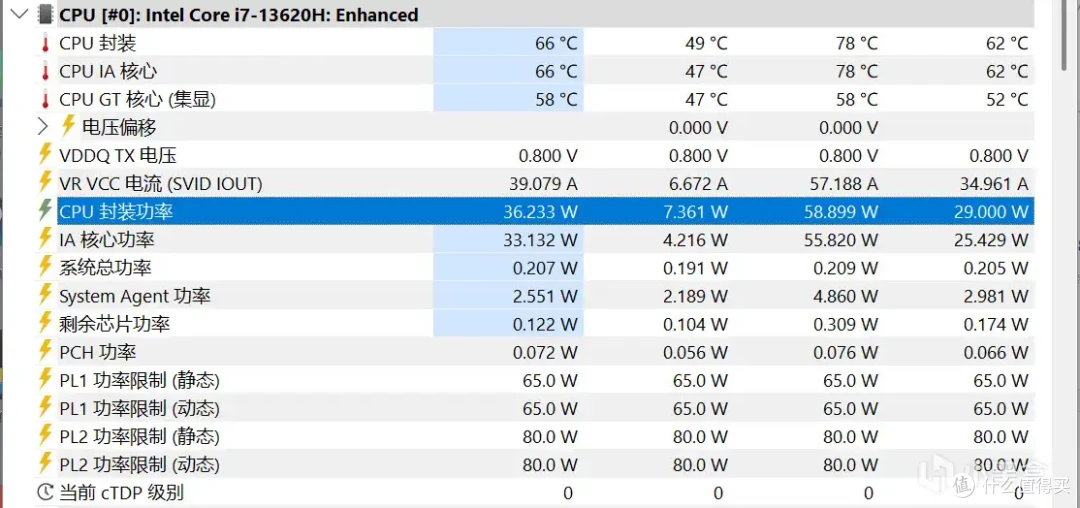1080x508 pixels.
Task: Select the IA 核心功率 row label
Action: 107,240
